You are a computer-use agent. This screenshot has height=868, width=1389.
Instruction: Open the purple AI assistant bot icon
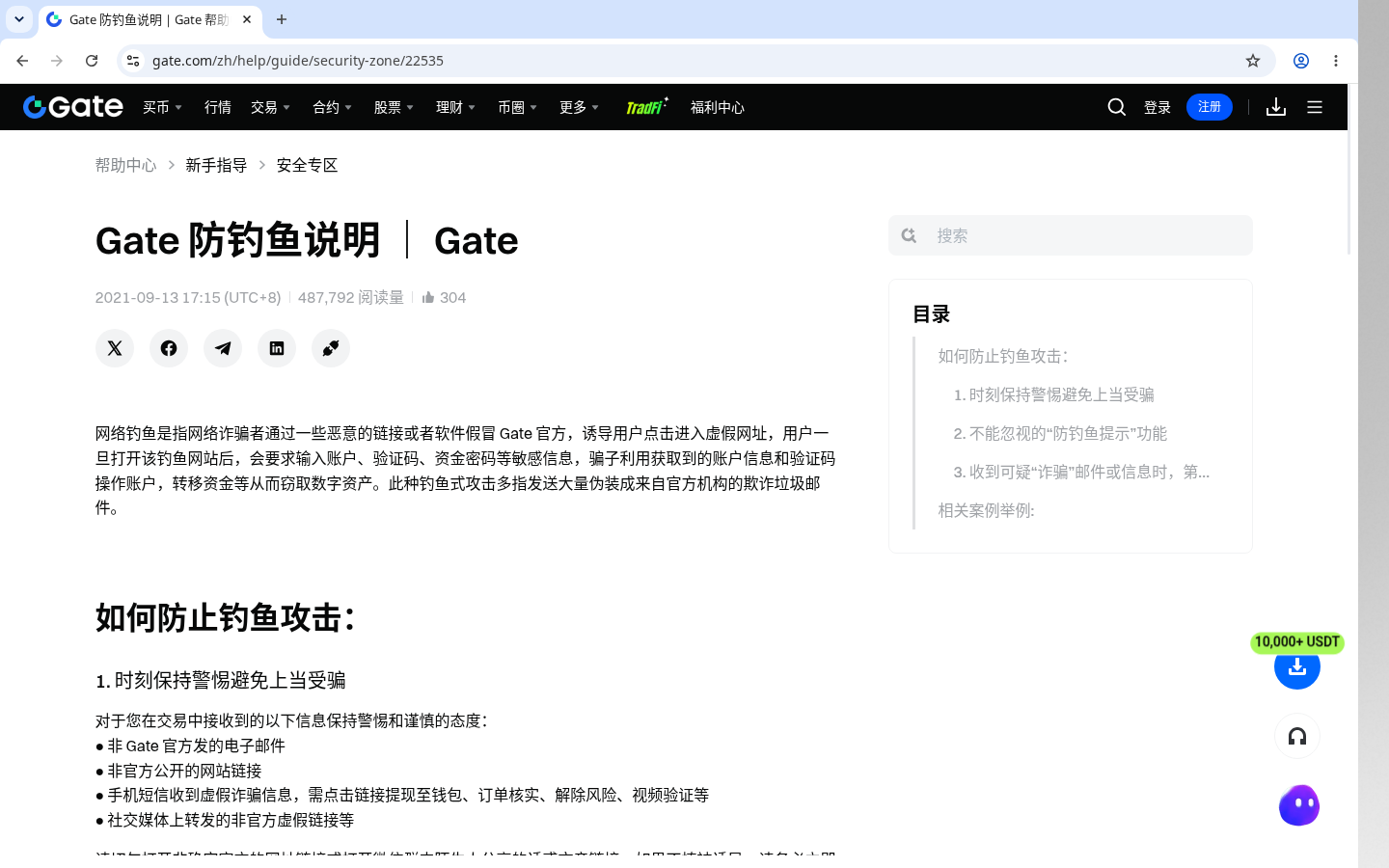[1299, 805]
